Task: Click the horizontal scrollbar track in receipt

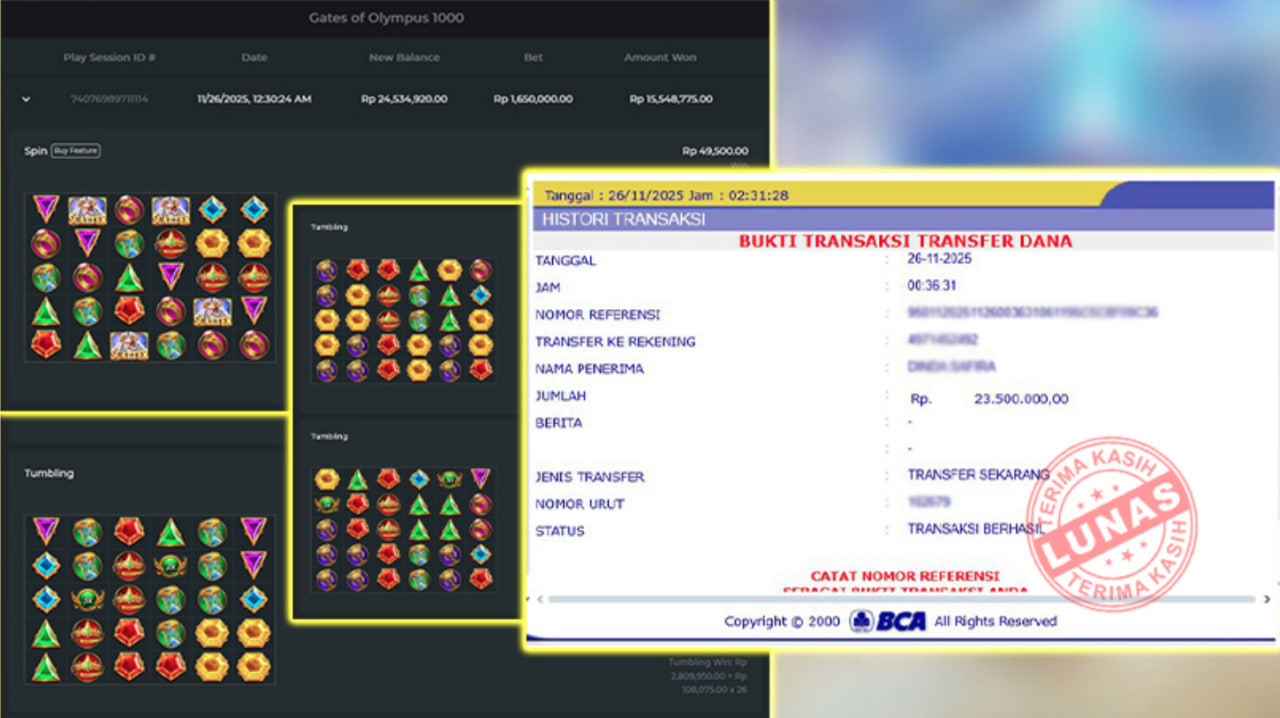Action: 900,599
